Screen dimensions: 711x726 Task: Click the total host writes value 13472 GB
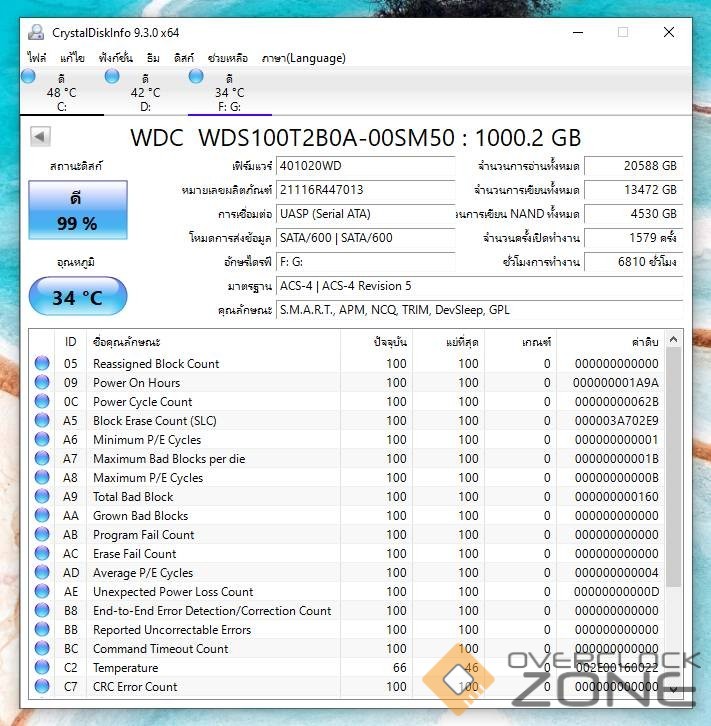(x=634, y=190)
